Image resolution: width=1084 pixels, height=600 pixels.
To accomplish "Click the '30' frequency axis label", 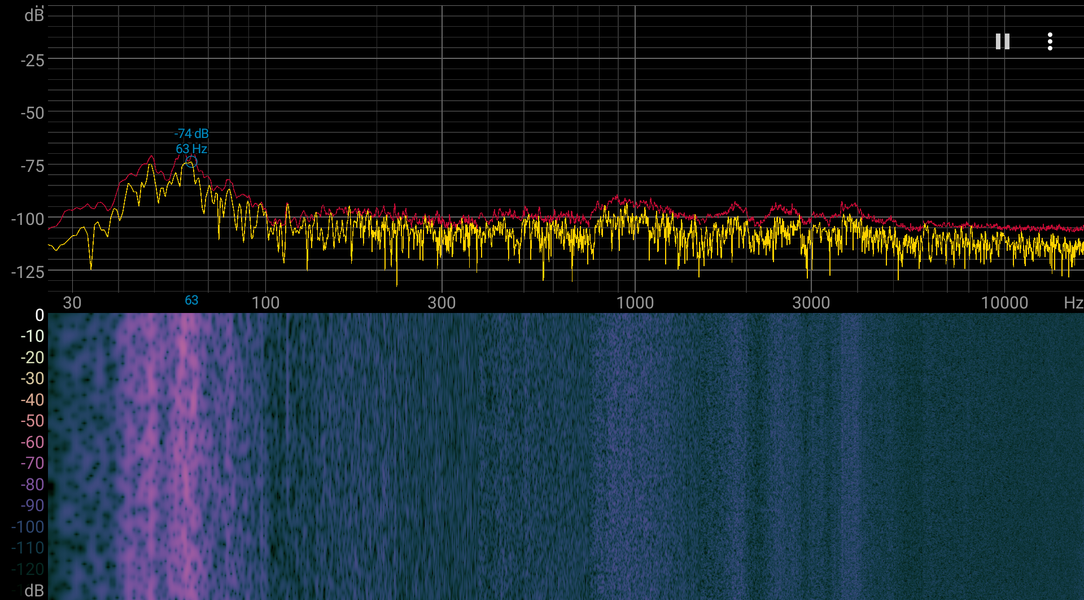I will tap(72, 302).
